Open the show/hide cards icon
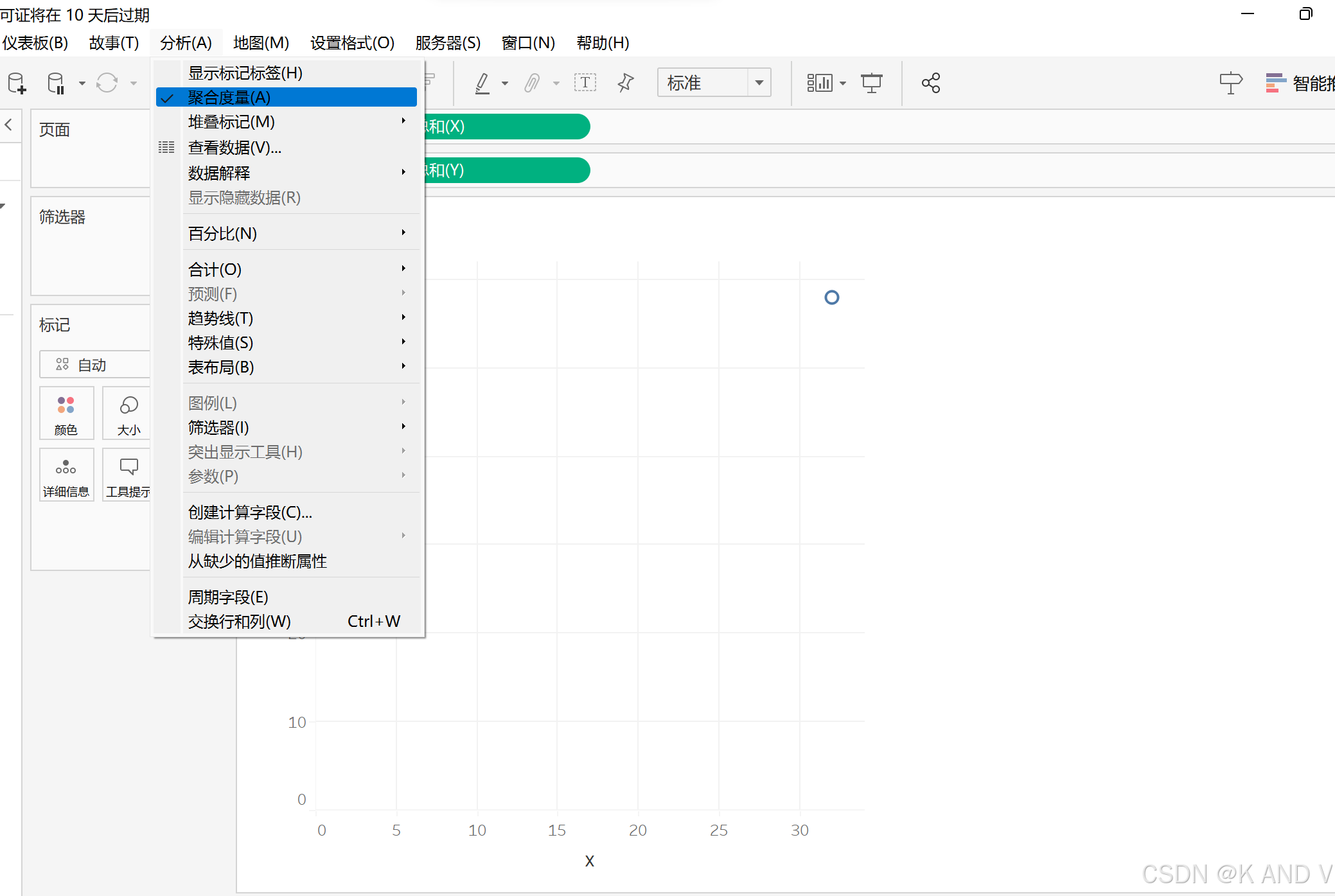The height and width of the screenshot is (896, 1335). coord(820,83)
